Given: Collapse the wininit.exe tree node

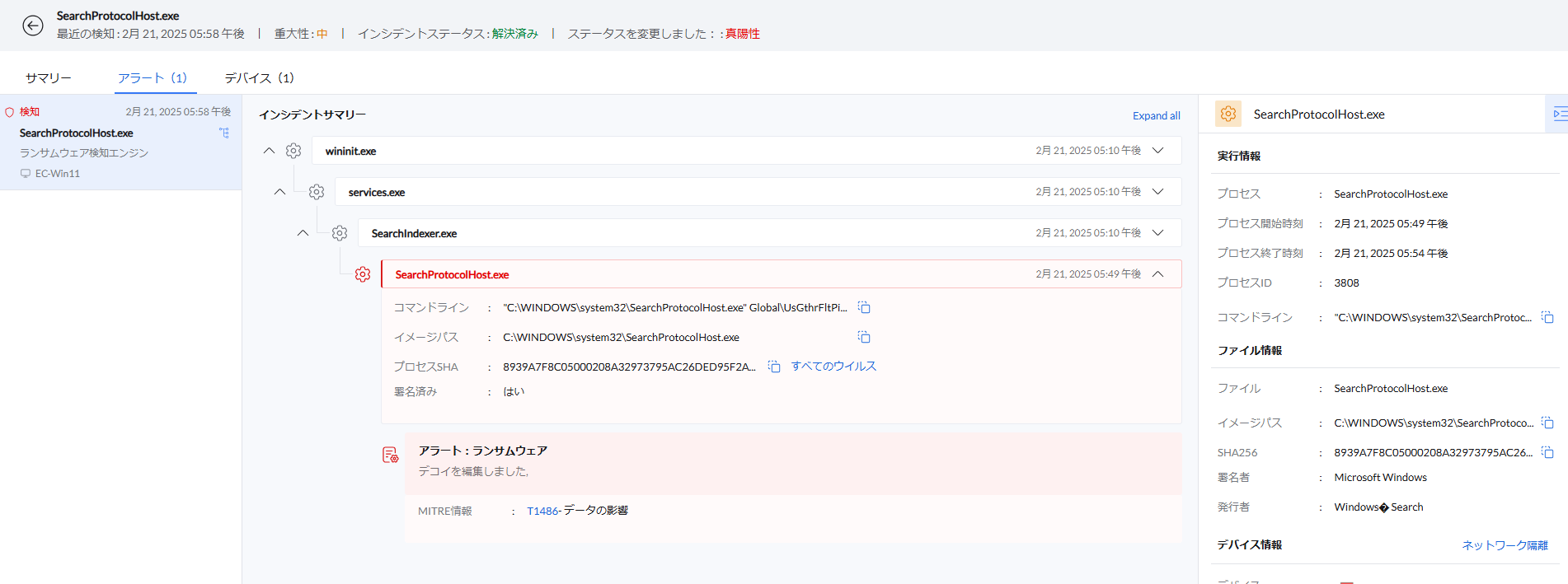Looking at the screenshot, I should click(269, 151).
